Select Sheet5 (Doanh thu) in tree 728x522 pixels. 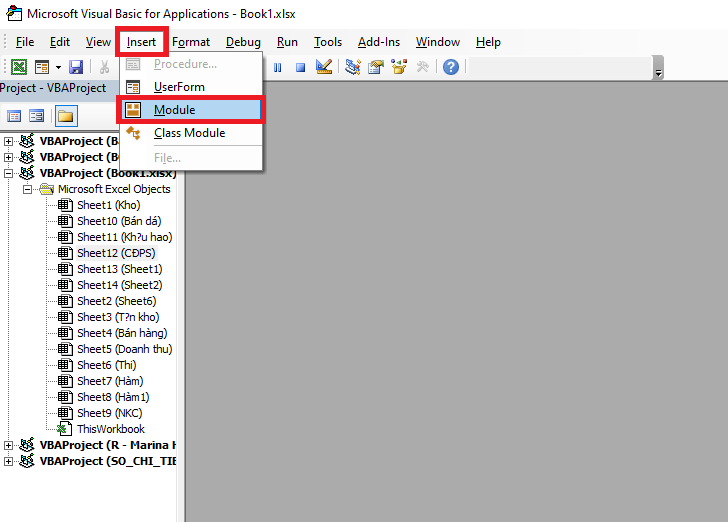pyautogui.click(x=125, y=349)
